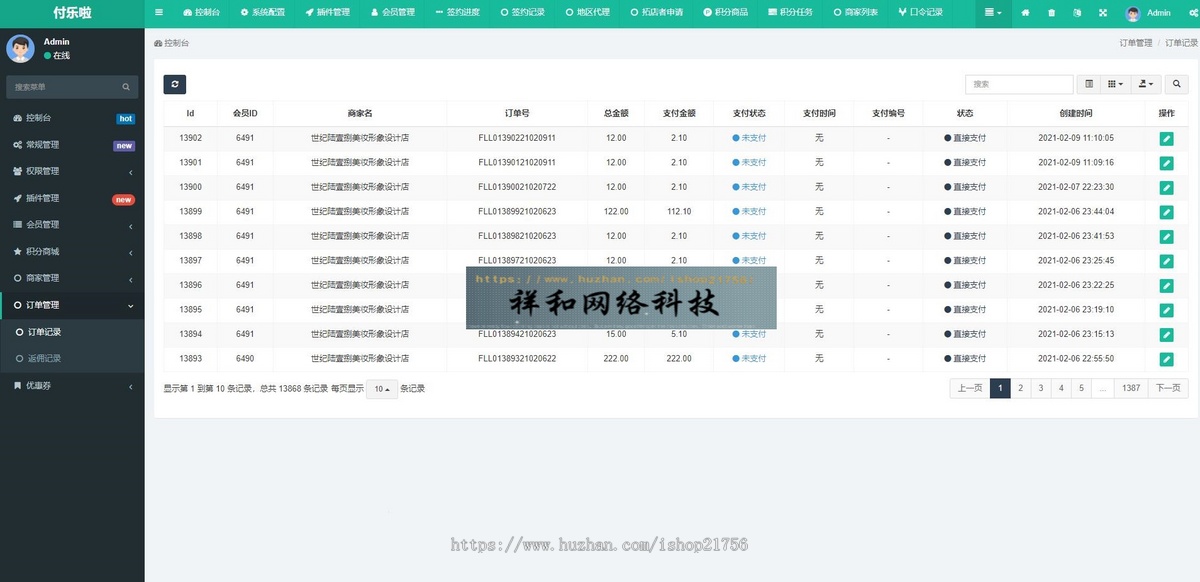
Task: Click the trash (clear cache) icon in top bar
Action: coord(1051,13)
